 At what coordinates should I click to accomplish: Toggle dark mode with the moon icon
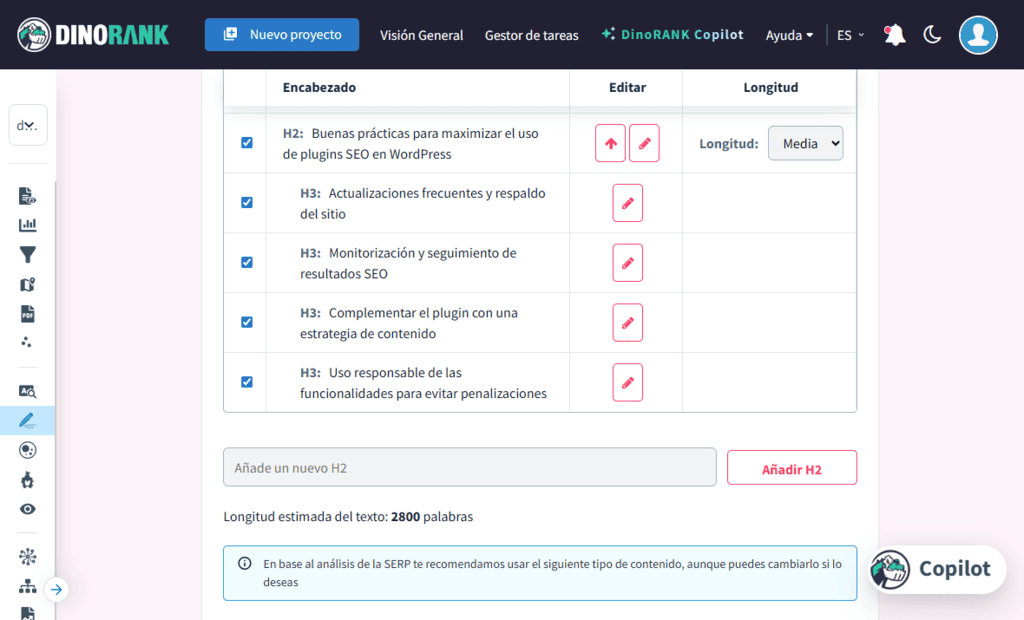932,33
